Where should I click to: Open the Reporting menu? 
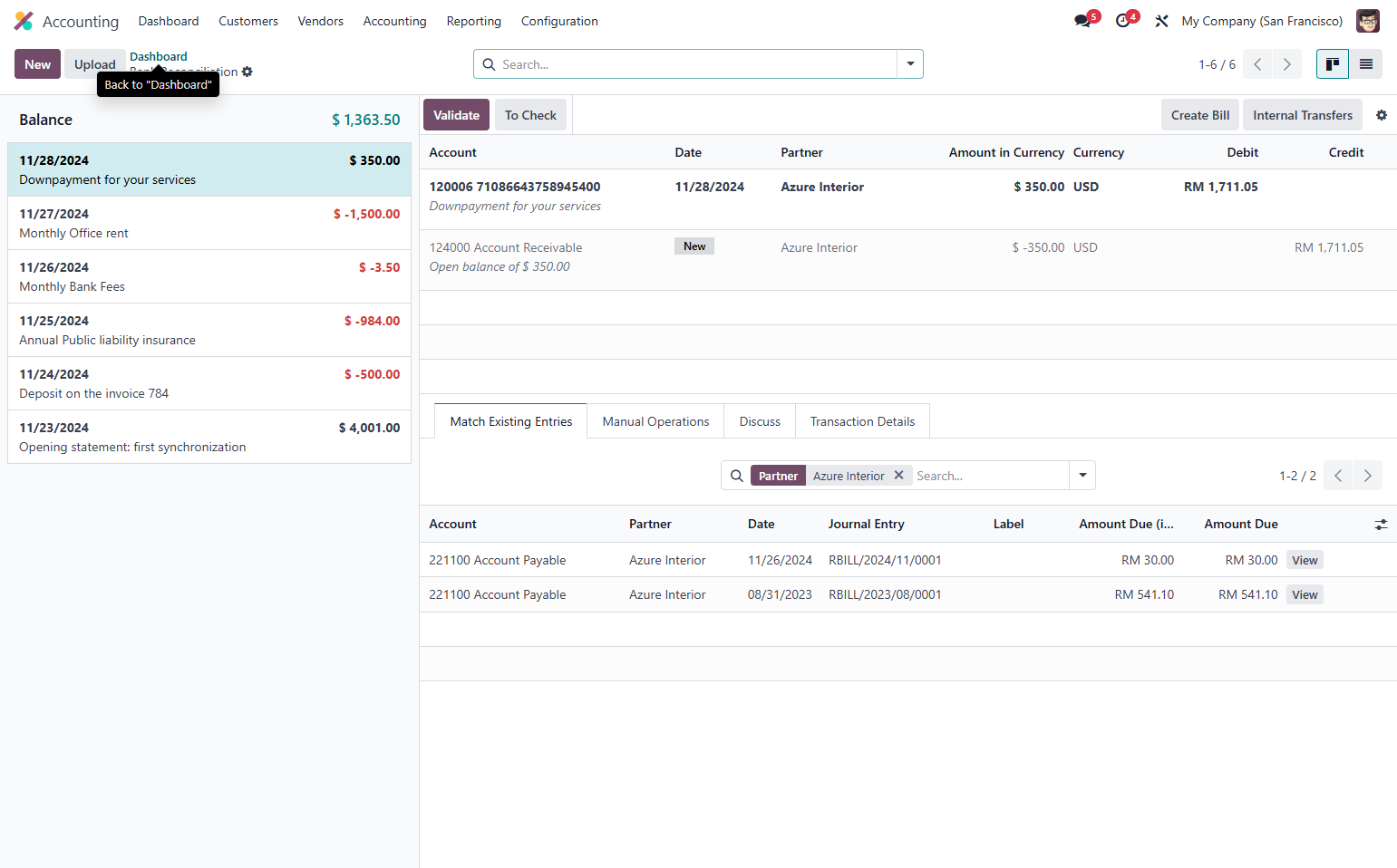(473, 21)
